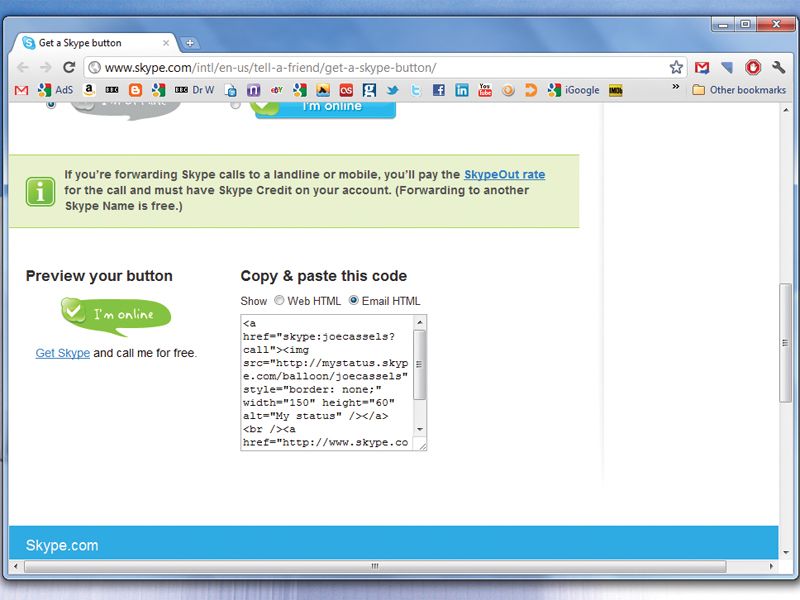
Task: Close the Get a Skype button tab
Action: coord(166,43)
